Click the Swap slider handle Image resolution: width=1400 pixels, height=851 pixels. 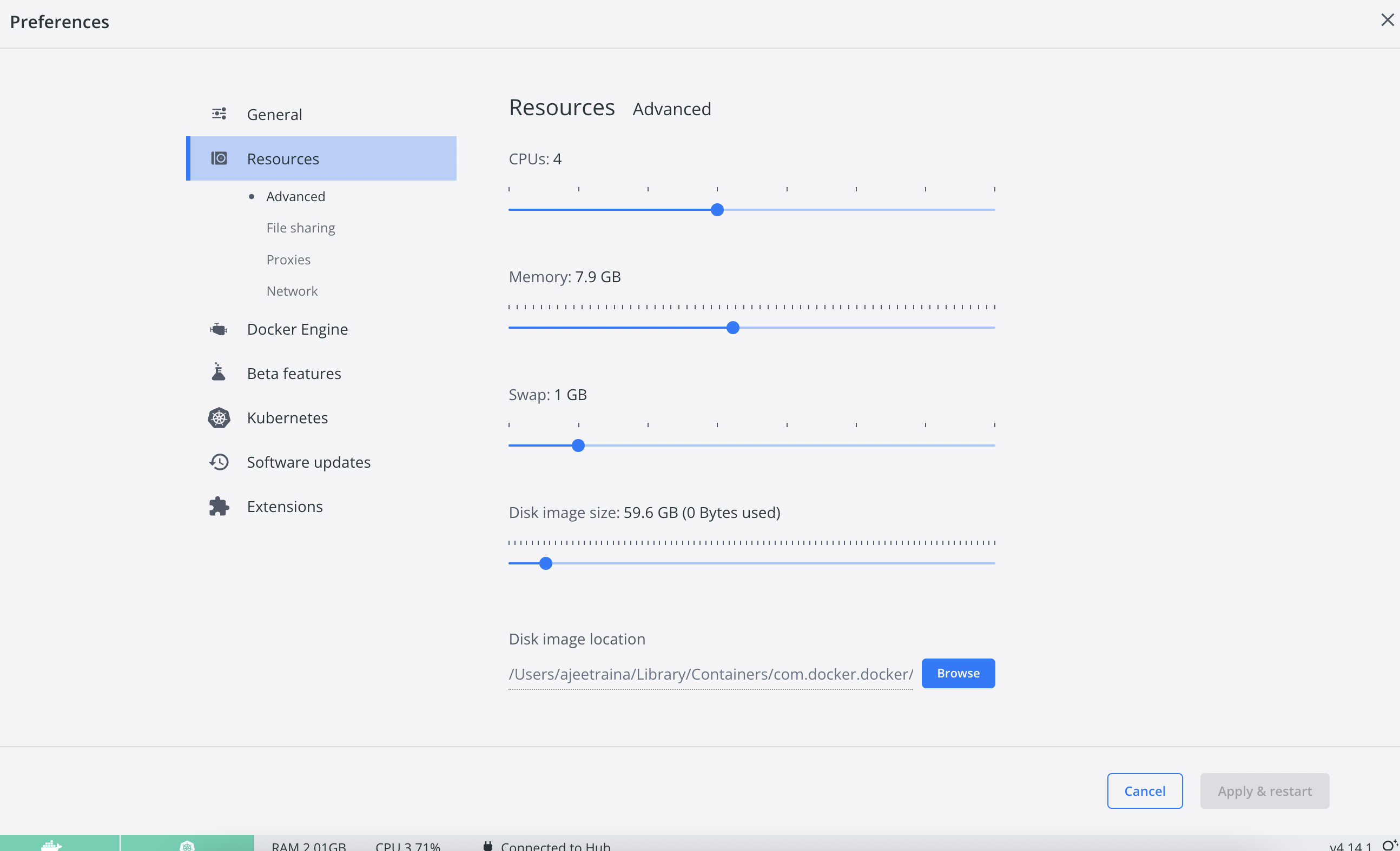click(578, 446)
